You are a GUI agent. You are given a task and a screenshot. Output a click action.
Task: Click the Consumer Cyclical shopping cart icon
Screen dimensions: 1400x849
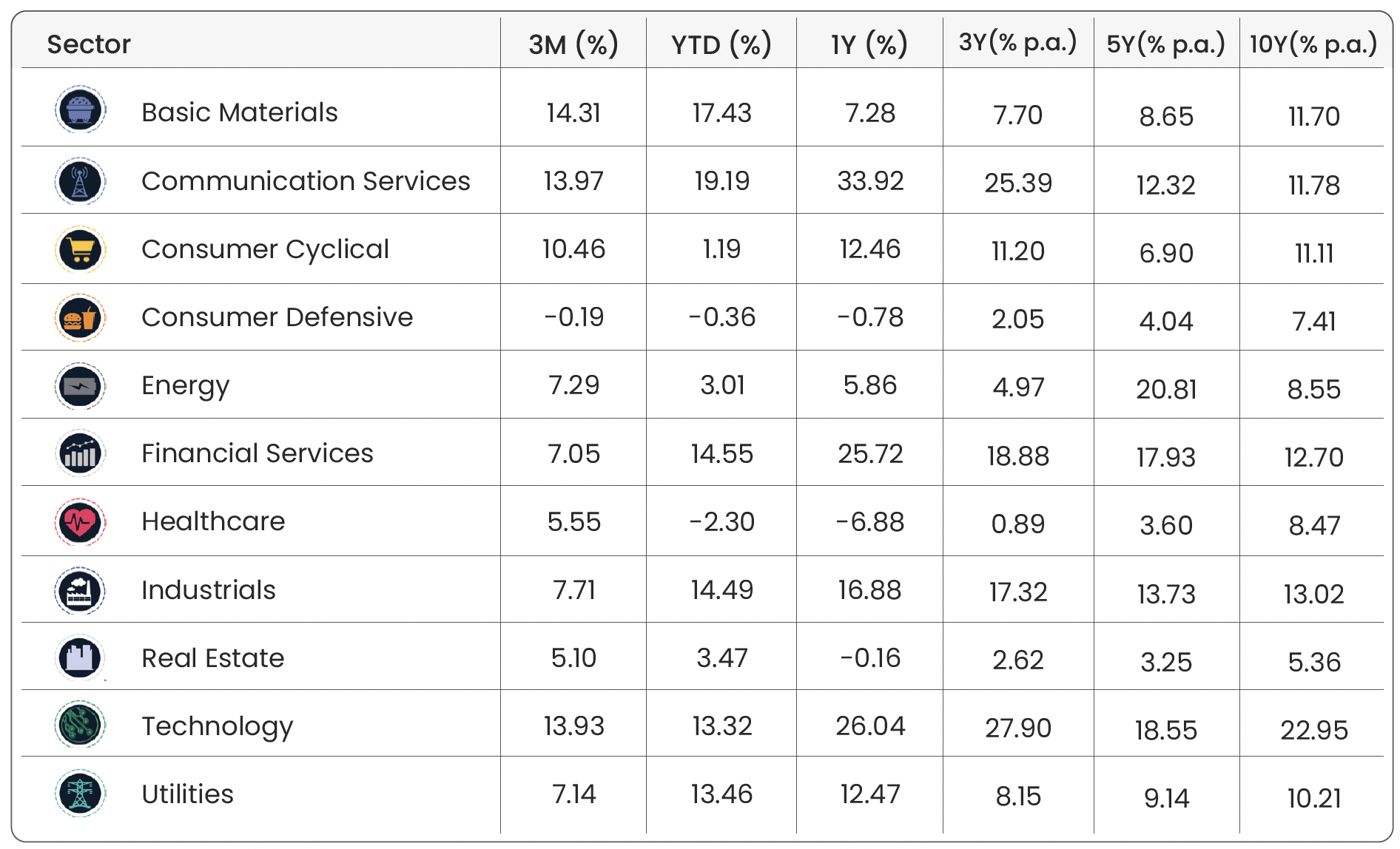[80, 249]
